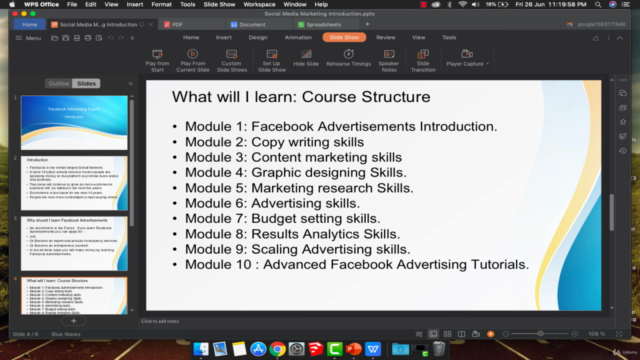The width and height of the screenshot is (640, 360).
Task: Click Player Capture camera icon
Action: tap(467, 54)
